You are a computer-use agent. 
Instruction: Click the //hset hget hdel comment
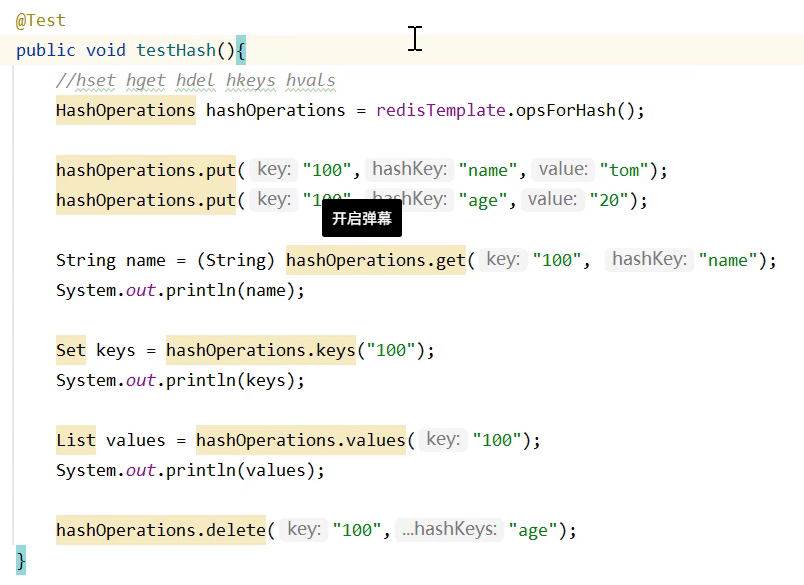196,80
